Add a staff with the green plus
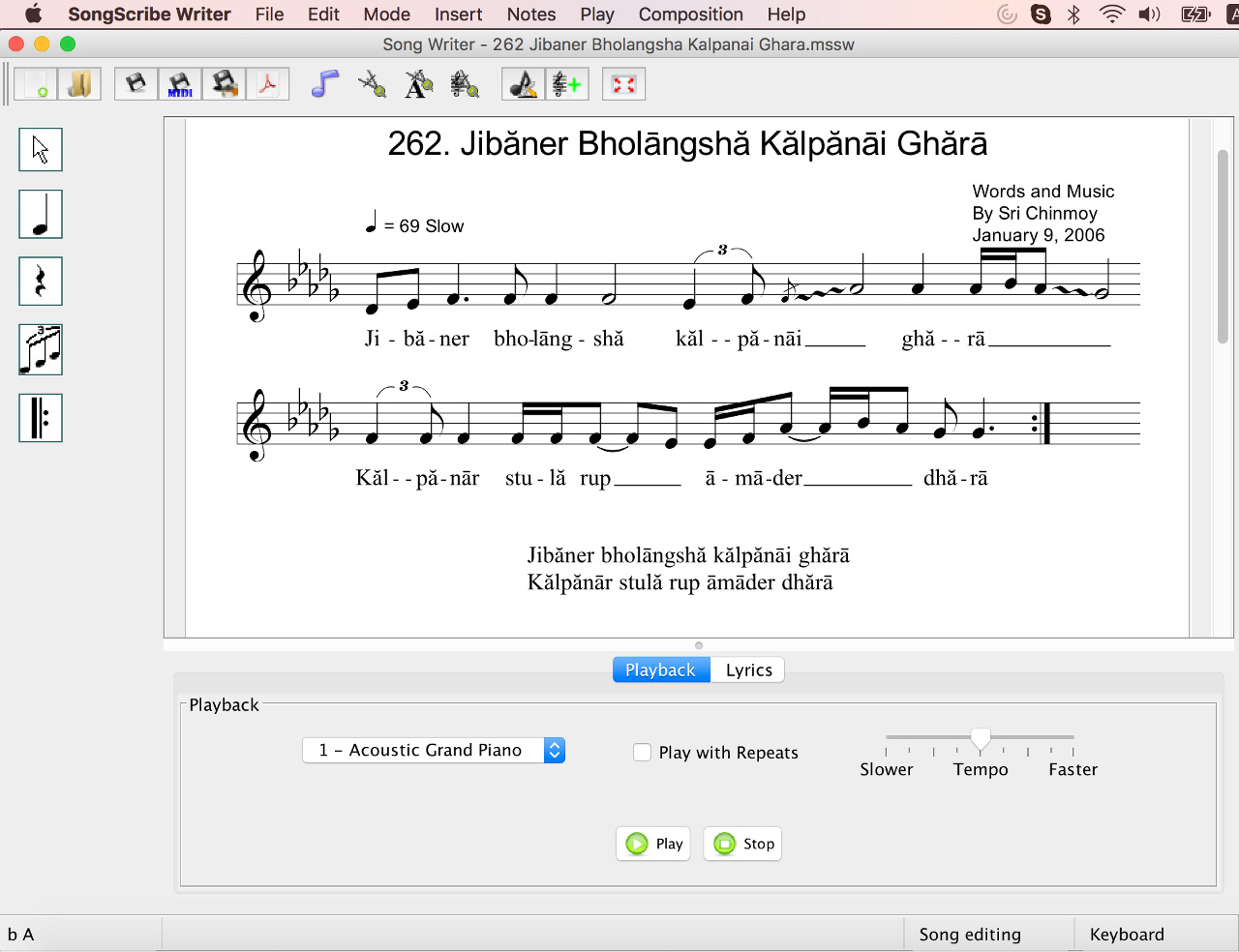Viewport: 1239px width, 952px height. pyautogui.click(x=567, y=84)
